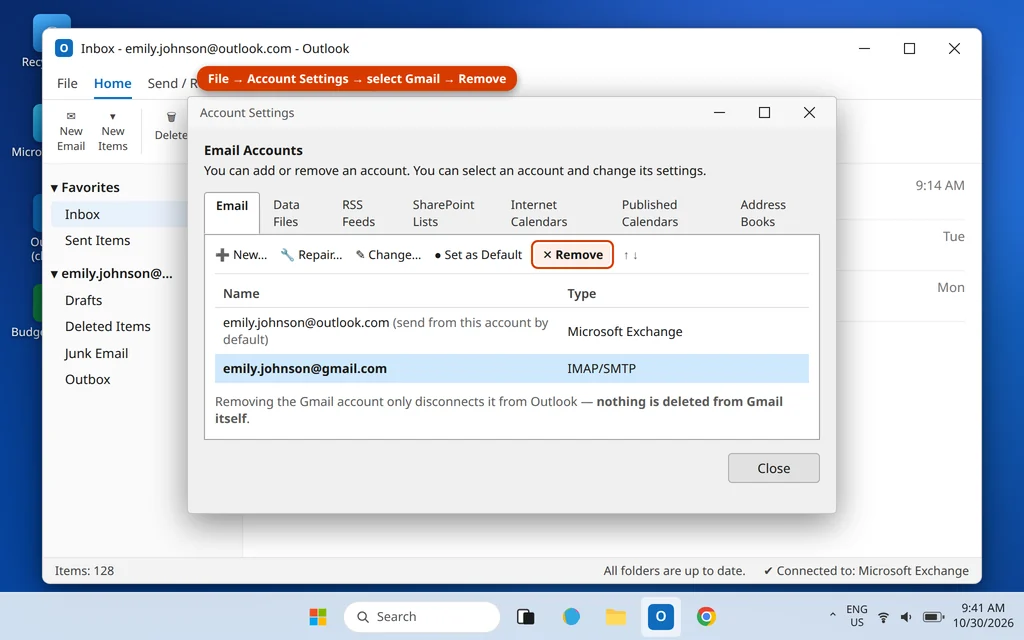Click the volume speaker tray icon
Image resolution: width=1024 pixels, height=640 pixels.
[x=906, y=617]
